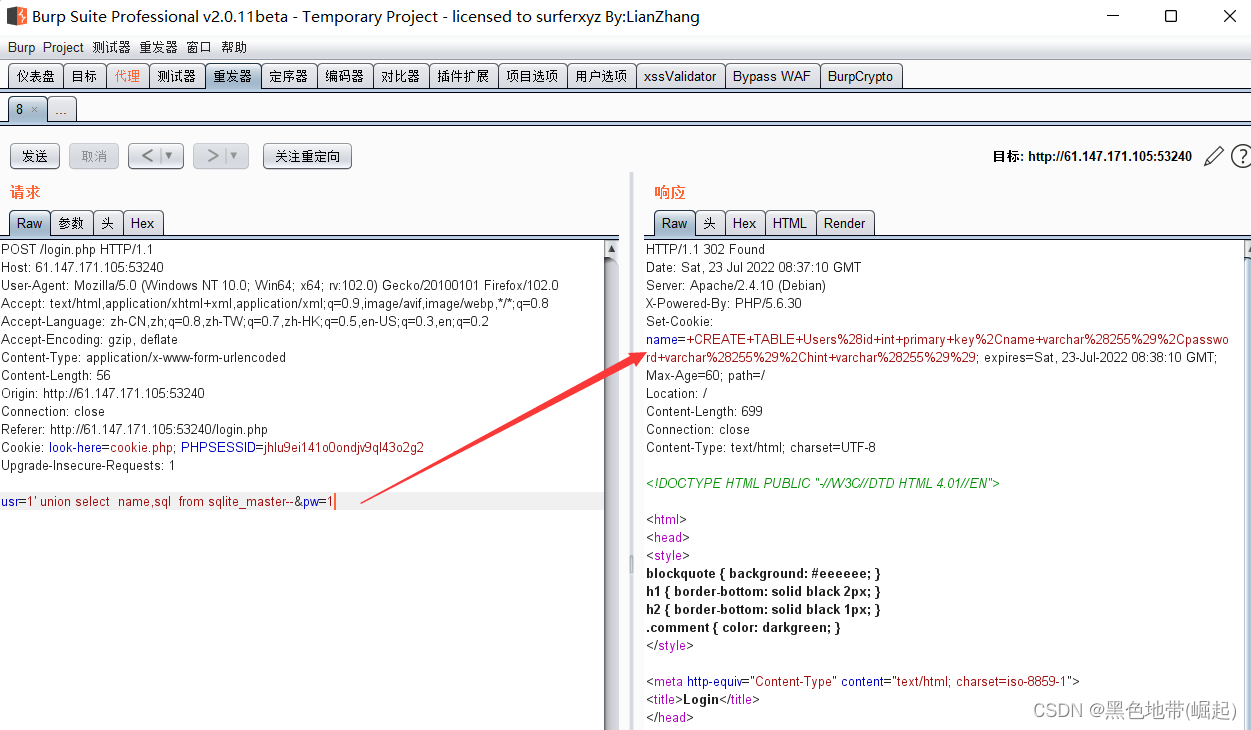Go back with the previous request arrow
1251x730 pixels.
click(x=146, y=156)
